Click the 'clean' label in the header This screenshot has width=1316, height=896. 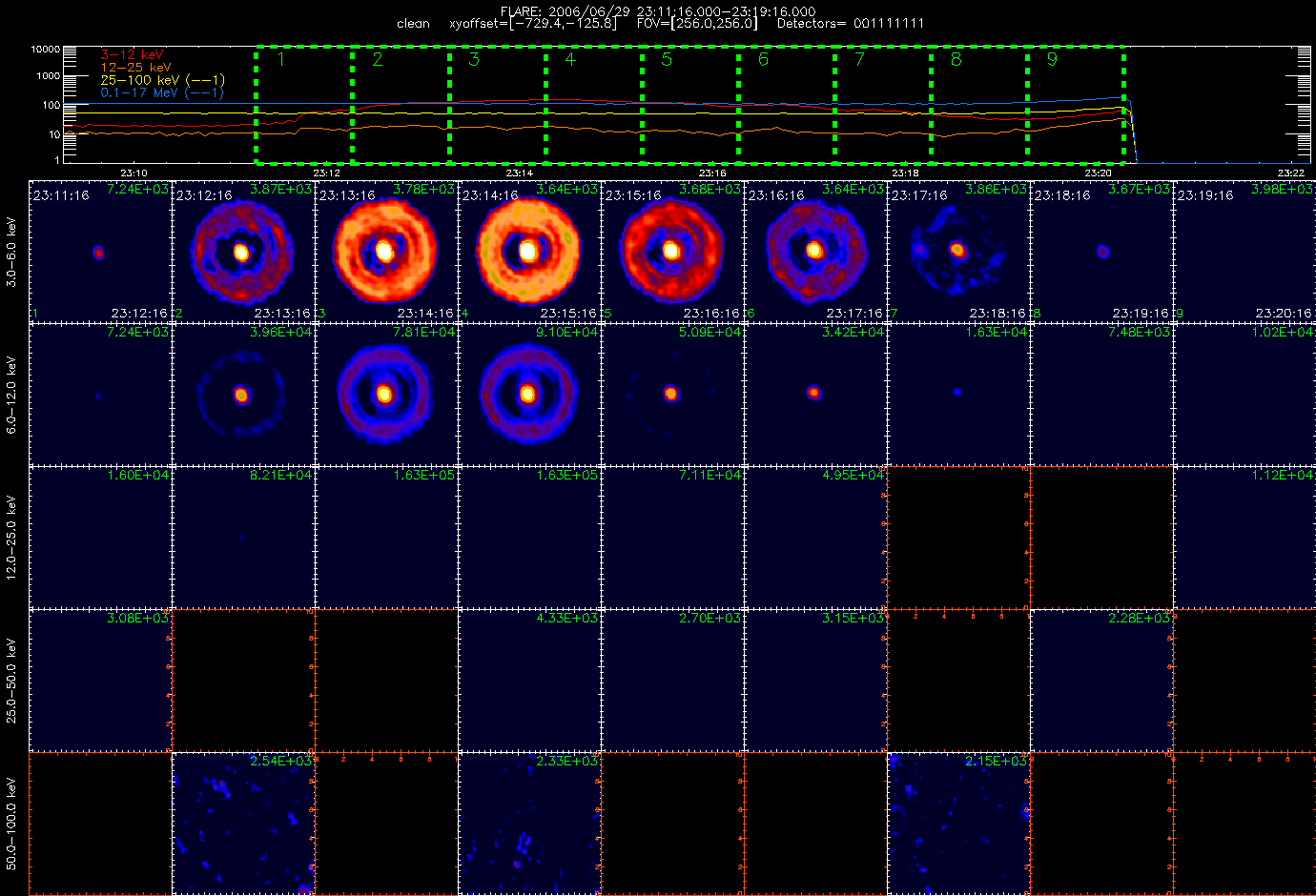pos(414,24)
